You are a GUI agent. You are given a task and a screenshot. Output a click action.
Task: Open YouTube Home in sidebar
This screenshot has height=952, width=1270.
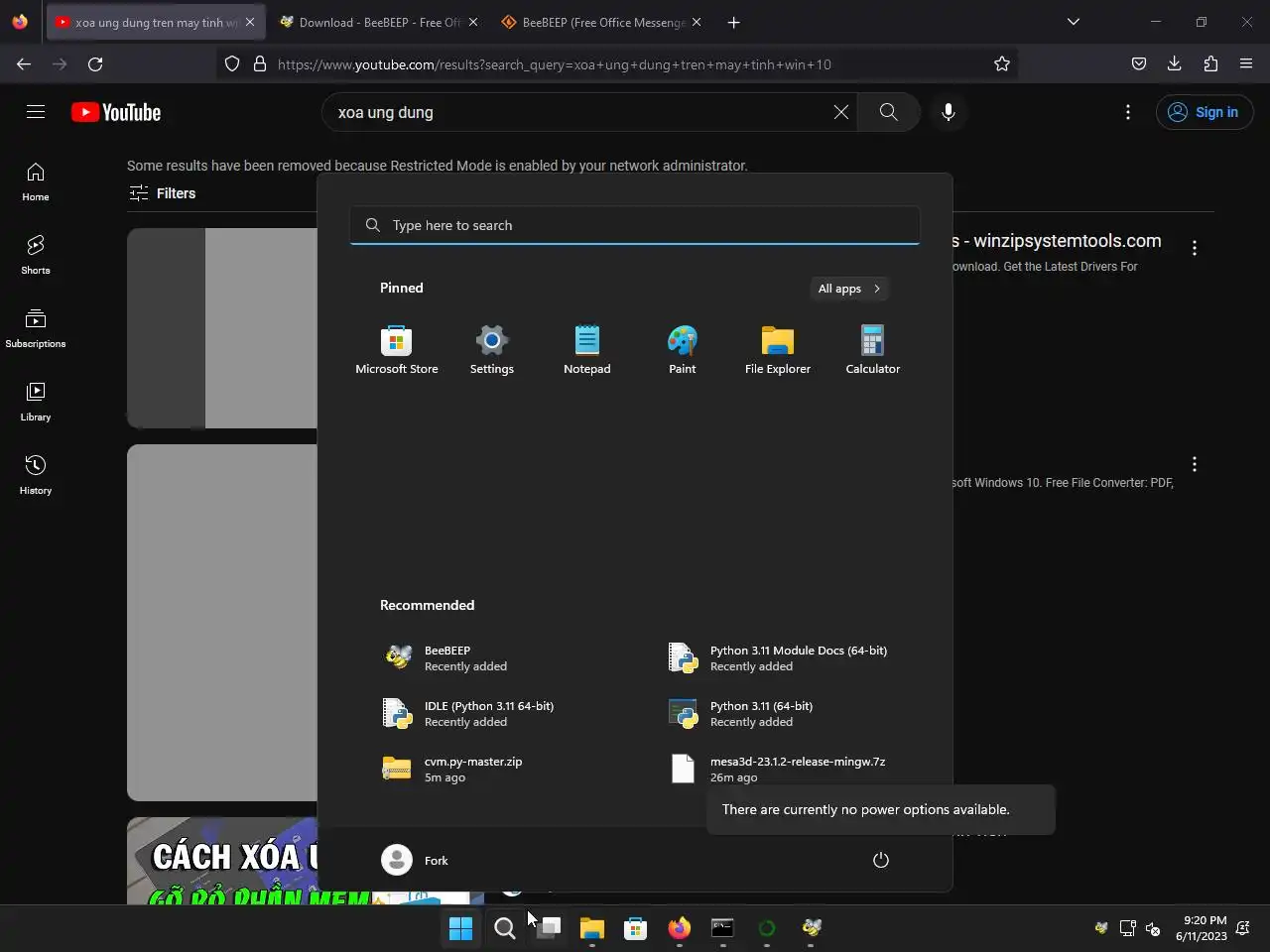pyautogui.click(x=36, y=181)
